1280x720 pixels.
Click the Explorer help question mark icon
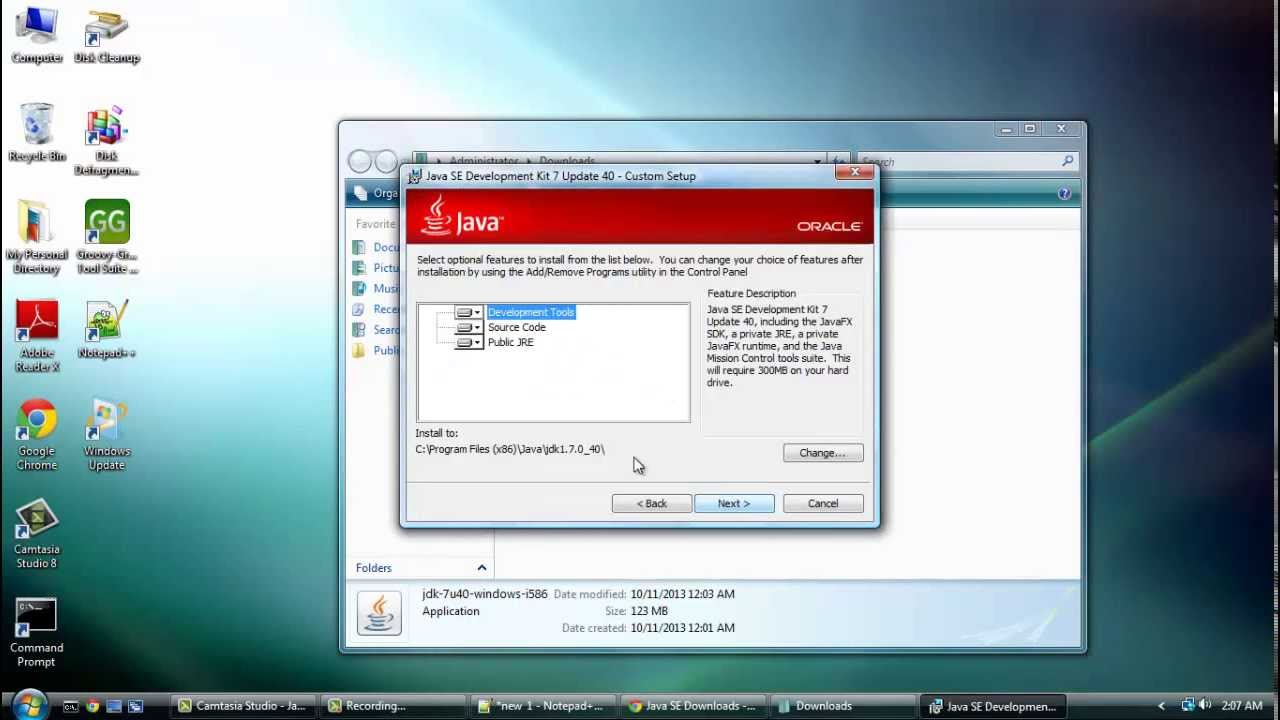click(1064, 193)
